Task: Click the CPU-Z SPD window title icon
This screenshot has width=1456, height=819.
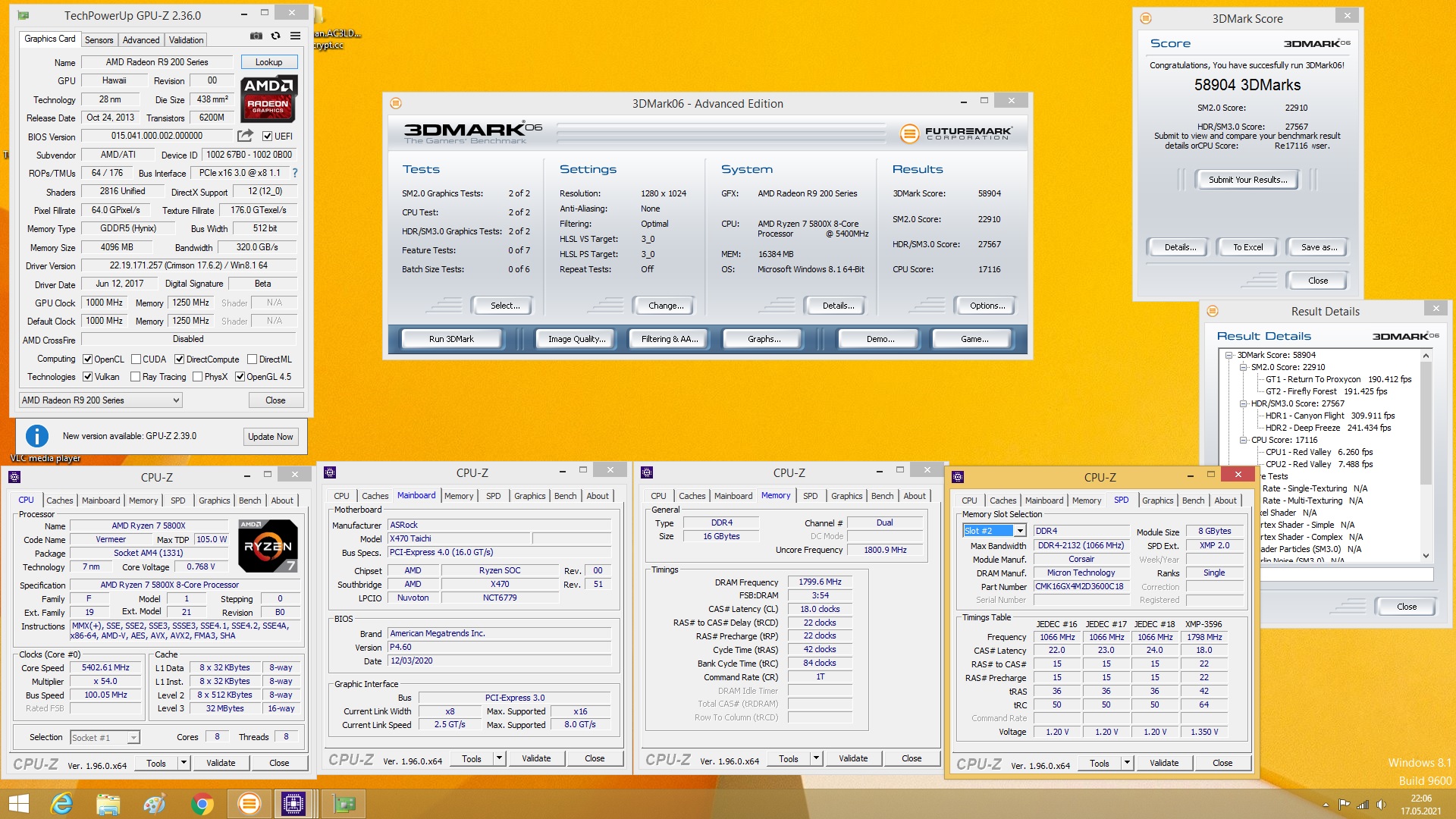Action: click(x=958, y=477)
